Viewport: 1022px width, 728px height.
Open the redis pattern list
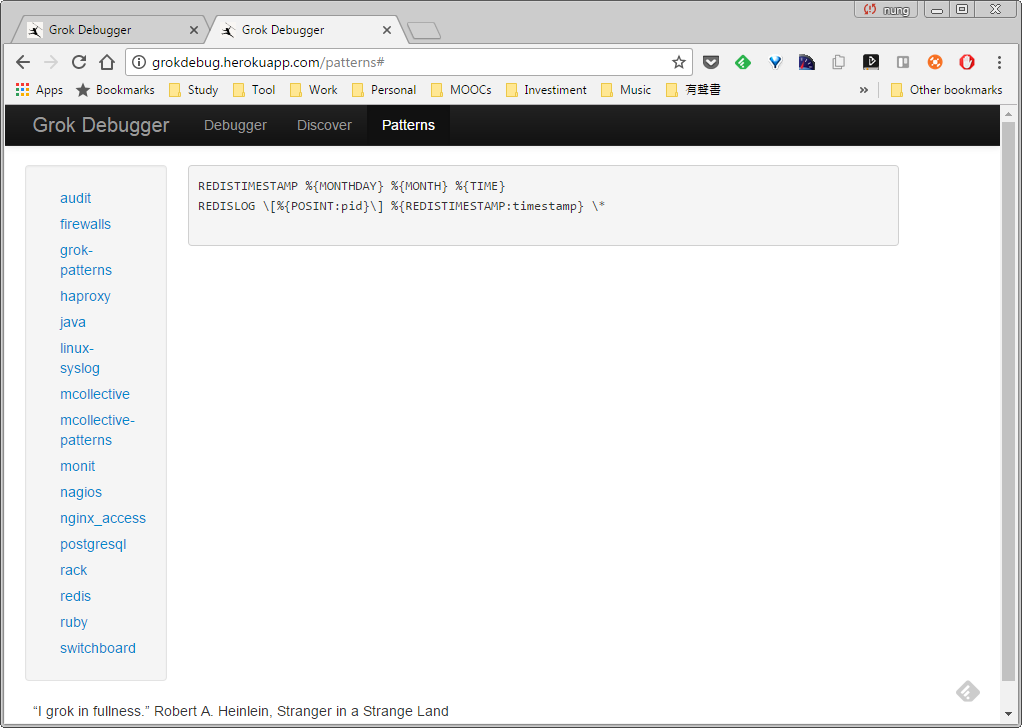tap(76, 596)
